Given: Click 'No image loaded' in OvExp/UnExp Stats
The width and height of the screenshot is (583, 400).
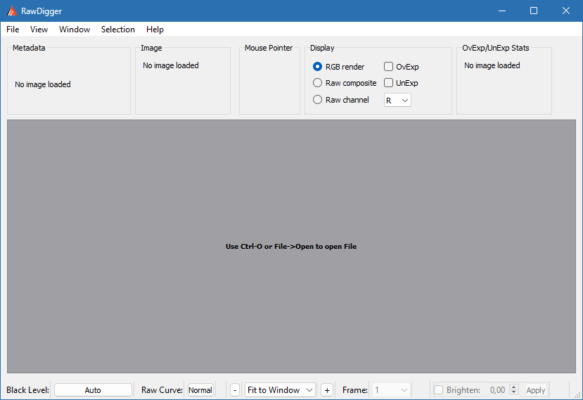Looking at the screenshot, I should pyautogui.click(x=492, y=65).
